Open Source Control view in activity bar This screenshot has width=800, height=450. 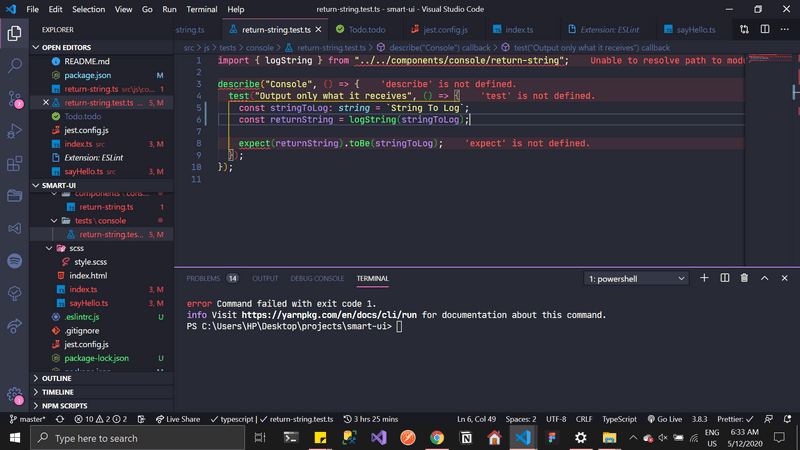coord(14,99)
